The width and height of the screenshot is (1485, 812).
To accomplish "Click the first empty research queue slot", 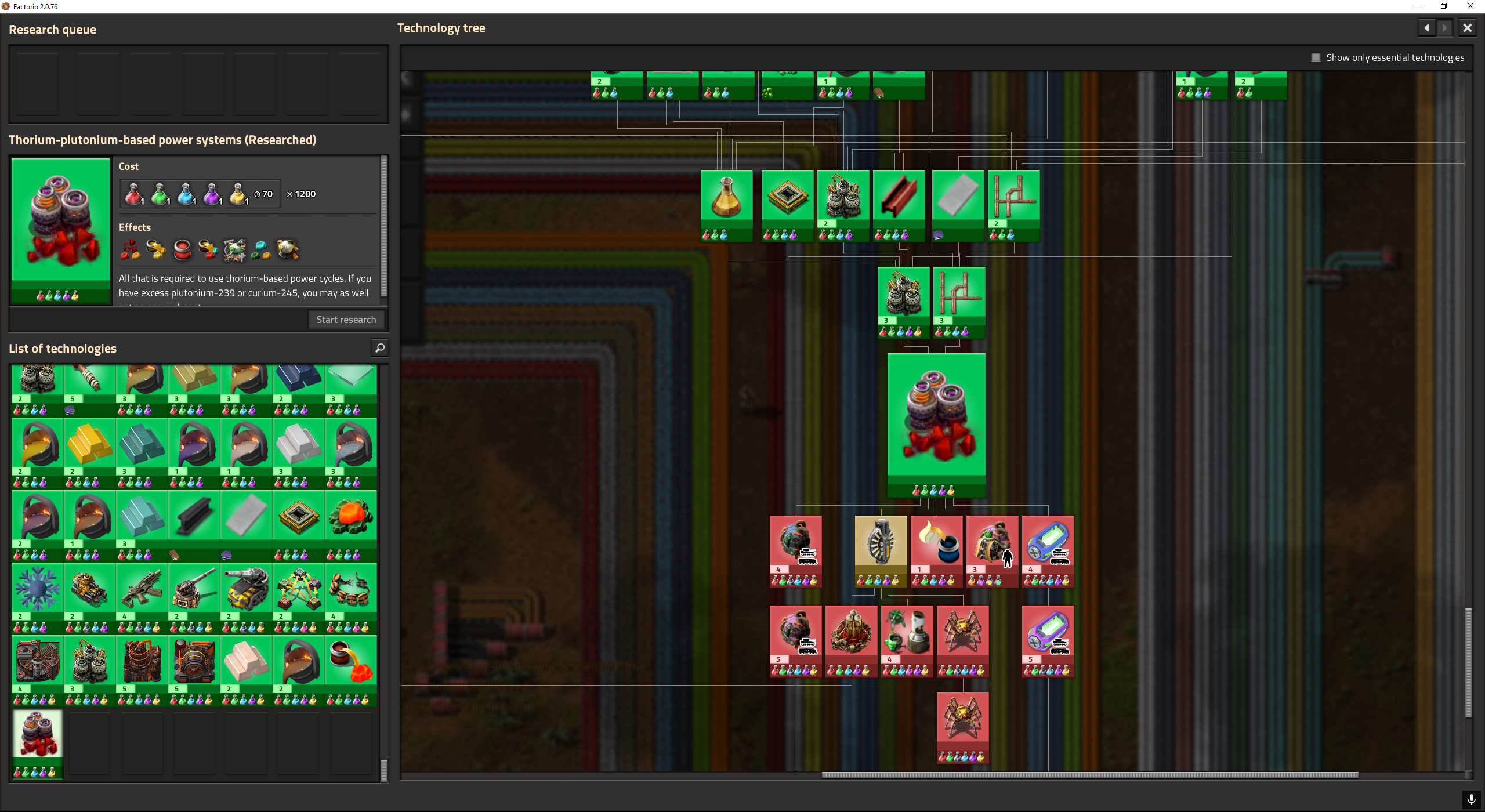I will (x=37, y=84).
